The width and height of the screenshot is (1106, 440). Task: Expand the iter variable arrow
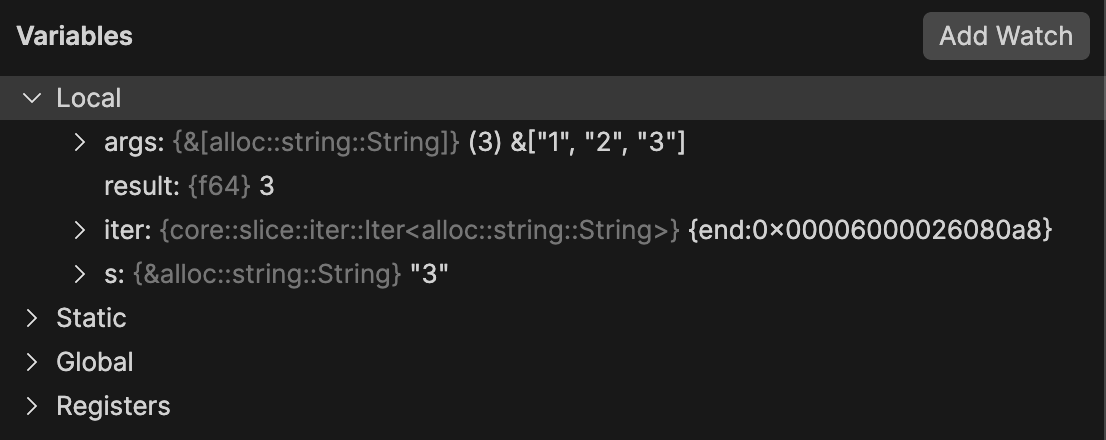[81, 230]
